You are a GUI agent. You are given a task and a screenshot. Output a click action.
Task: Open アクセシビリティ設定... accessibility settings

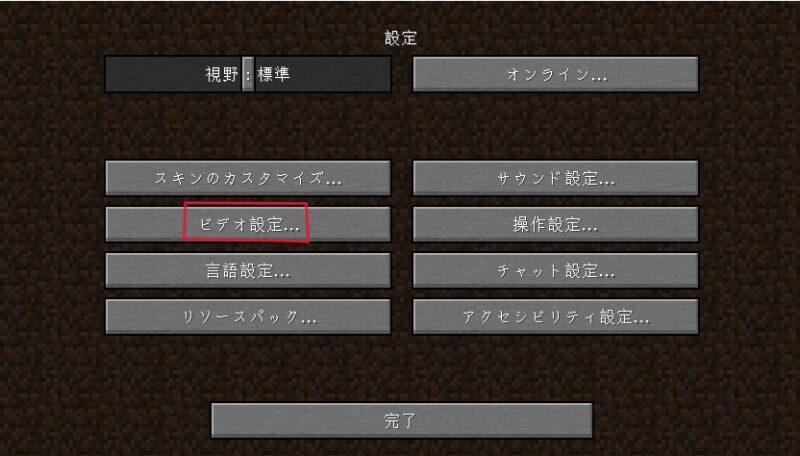556,317
